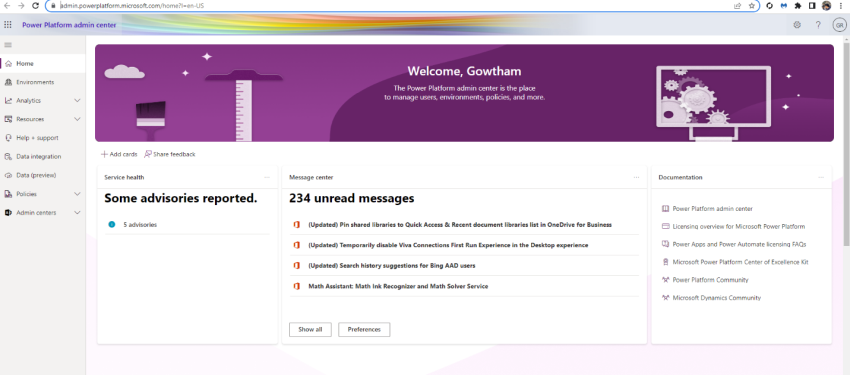Open browser side panel icon
The image size is (850, 375).
[x=812, y=5]
